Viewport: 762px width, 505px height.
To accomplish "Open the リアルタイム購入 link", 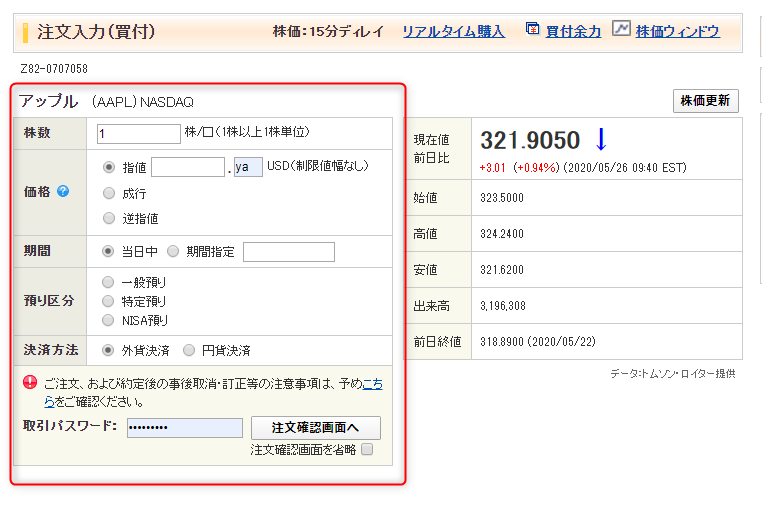I will [x=453, y=32].
